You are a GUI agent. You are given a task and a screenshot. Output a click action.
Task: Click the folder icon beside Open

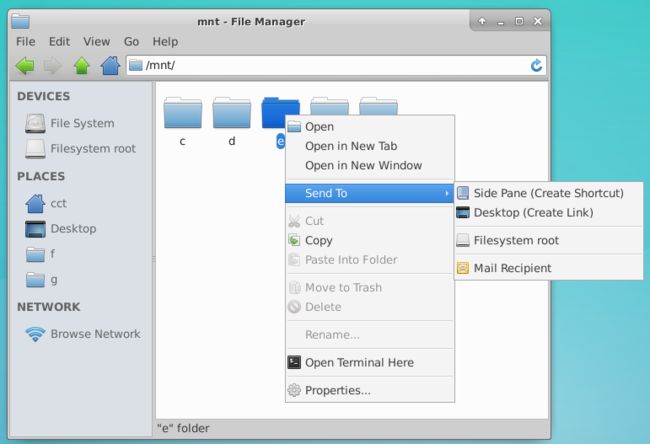coord(294,126)
